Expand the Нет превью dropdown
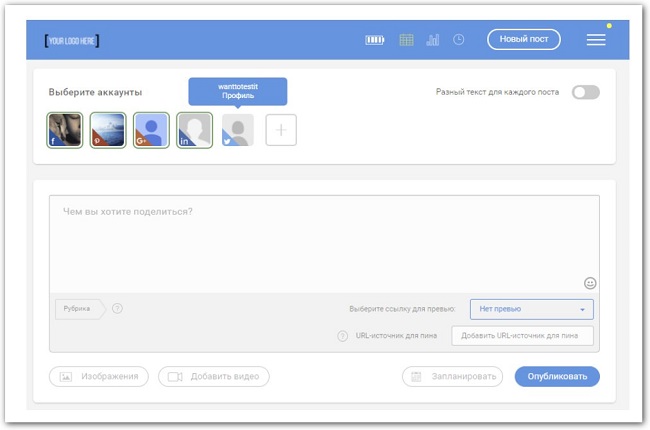This screenshot has height=430, width=650. 531,309
